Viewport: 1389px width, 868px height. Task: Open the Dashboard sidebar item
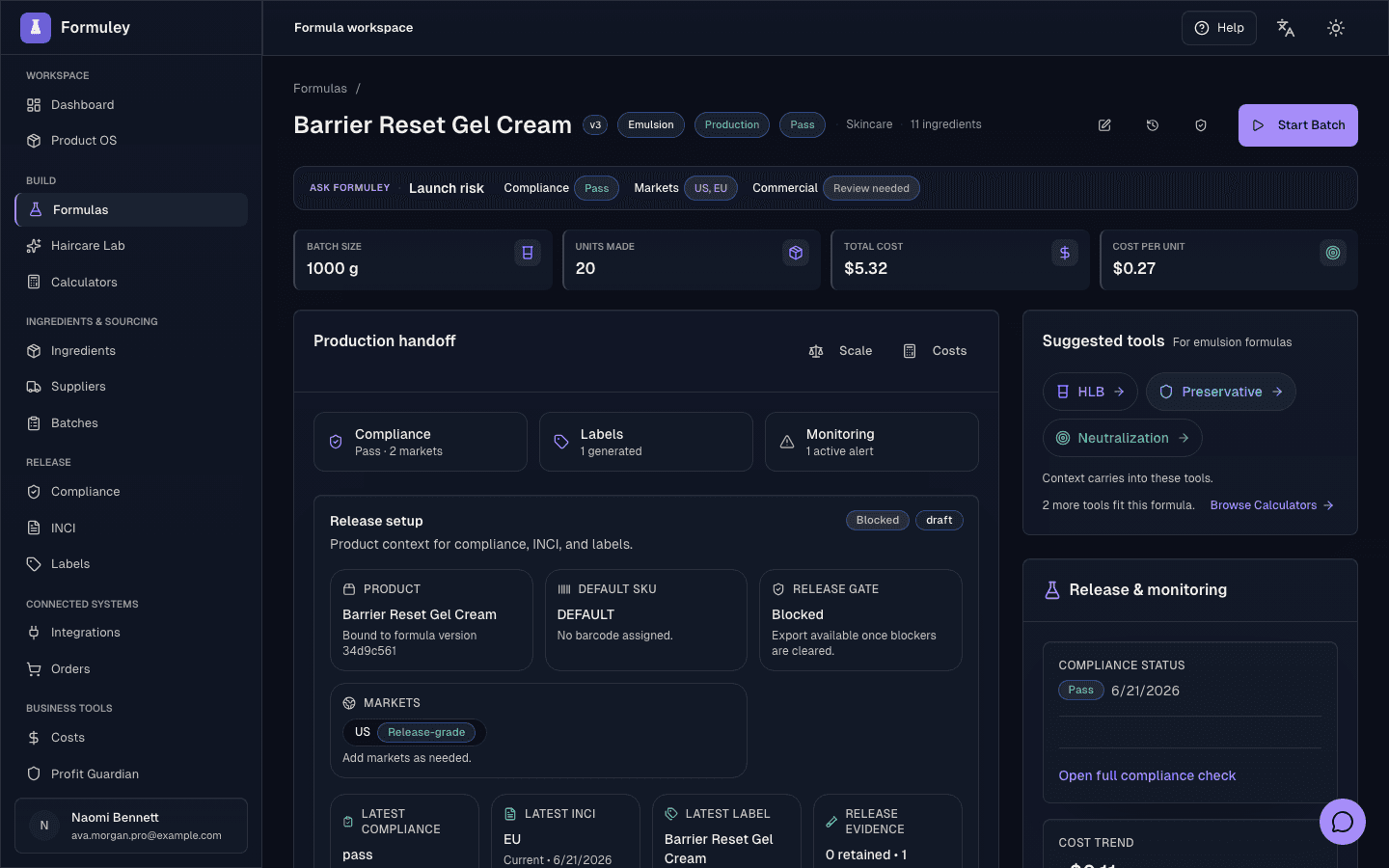coord(131,105)
